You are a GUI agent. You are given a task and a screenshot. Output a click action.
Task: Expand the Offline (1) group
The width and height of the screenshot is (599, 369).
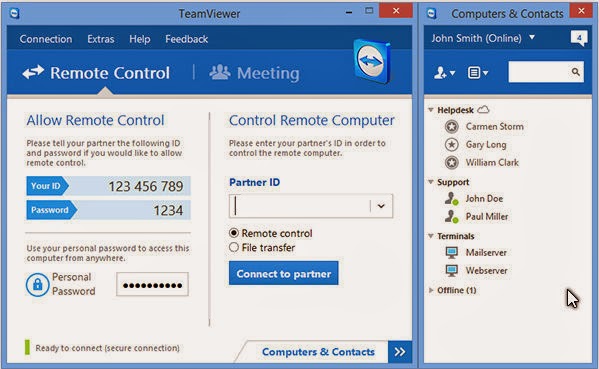tap(431, 290)
